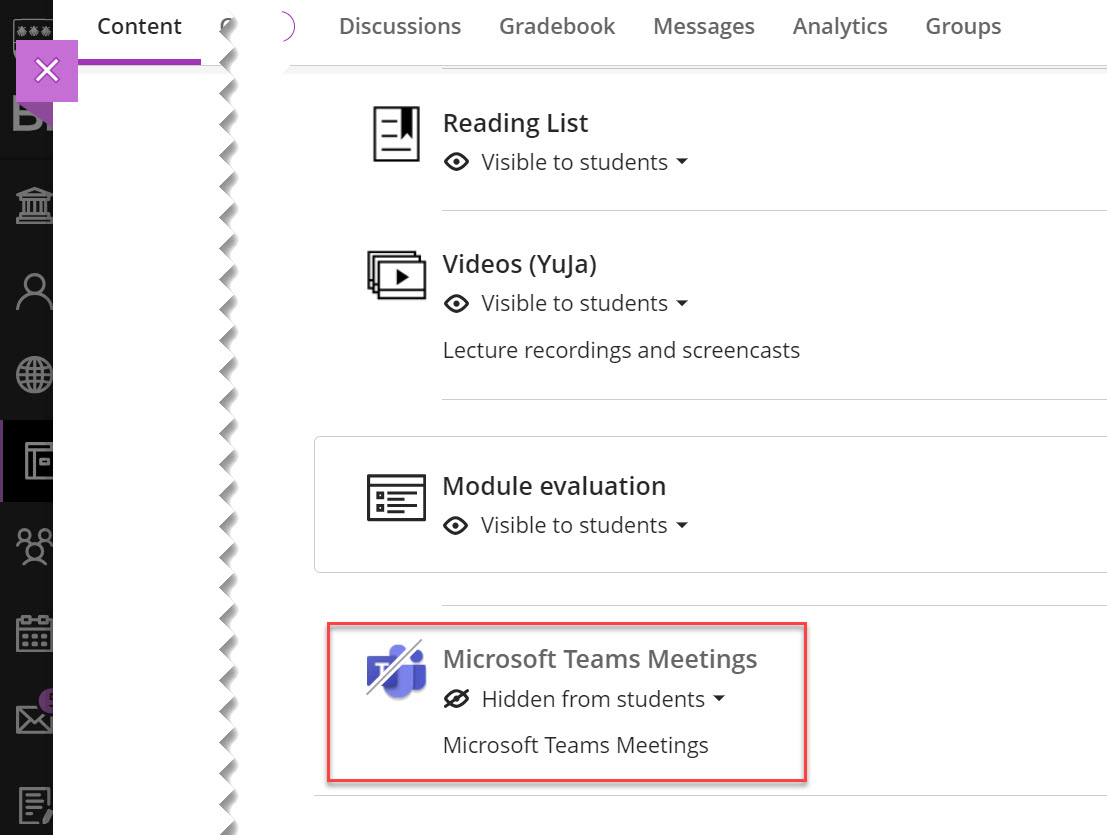This screenshot has width=1107, height=835.
Task: Click the Videos (YuJa) media icon
Action: [396, 274]
